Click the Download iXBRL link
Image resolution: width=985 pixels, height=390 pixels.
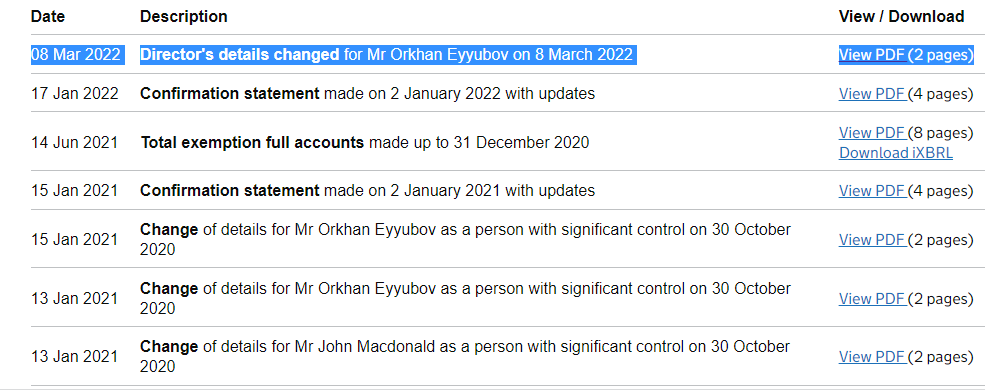point(896,153)
